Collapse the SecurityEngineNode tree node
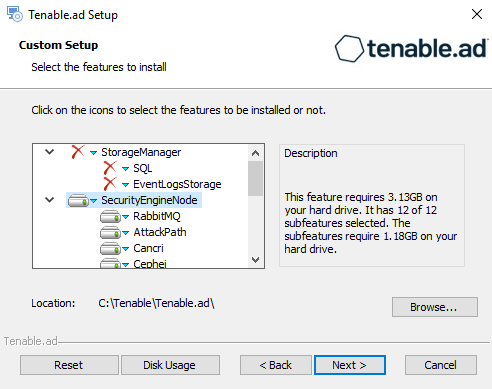 click(50, 200)
